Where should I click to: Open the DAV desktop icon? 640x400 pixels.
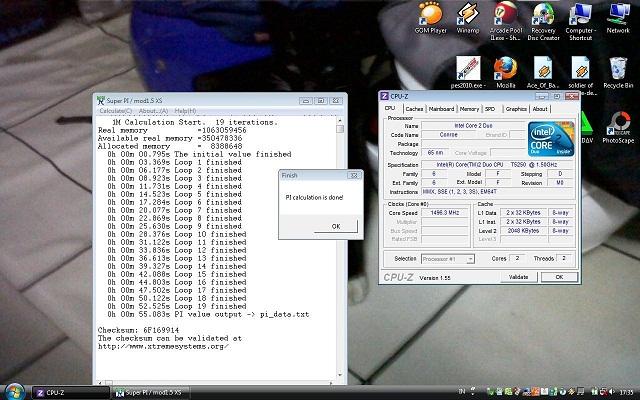587,127
